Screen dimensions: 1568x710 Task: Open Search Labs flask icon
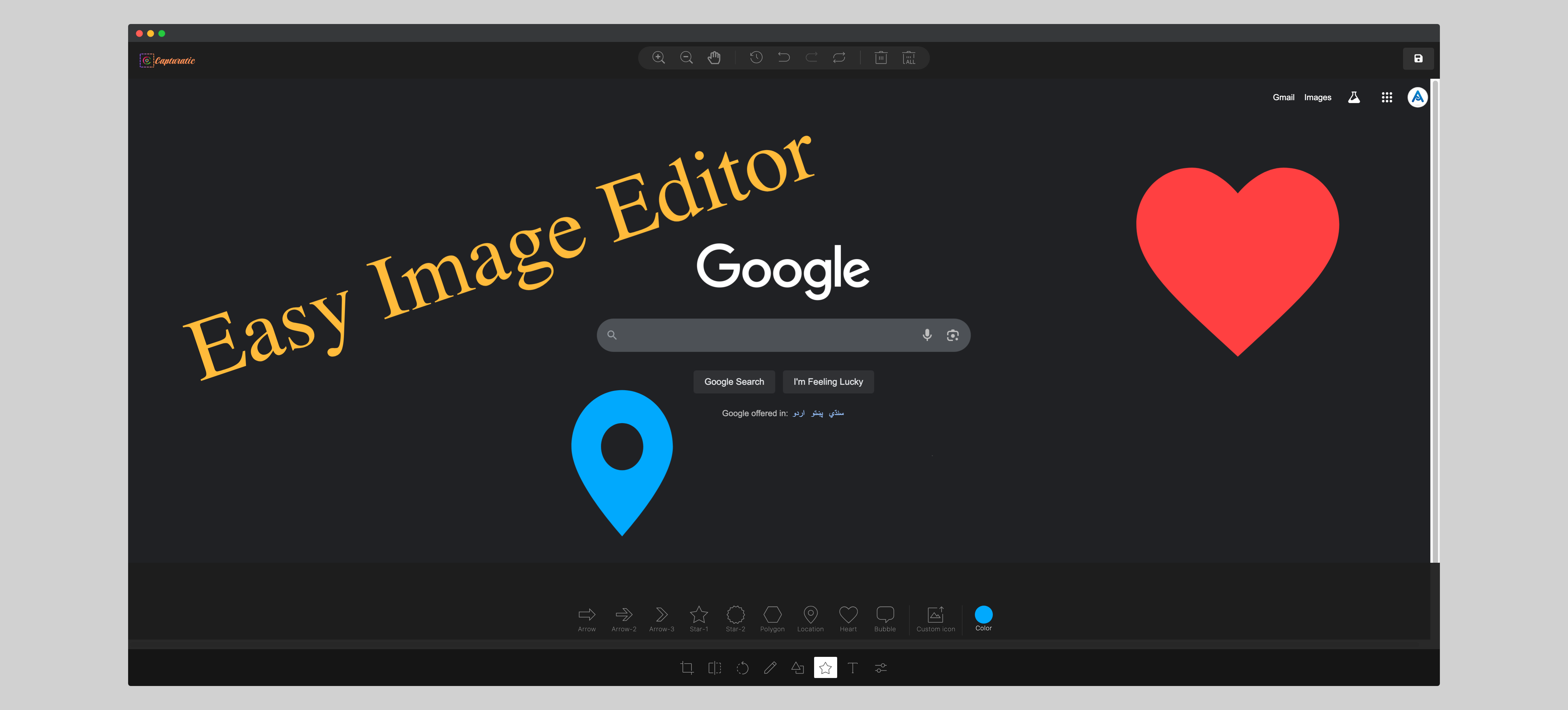tap(1354, 97)
